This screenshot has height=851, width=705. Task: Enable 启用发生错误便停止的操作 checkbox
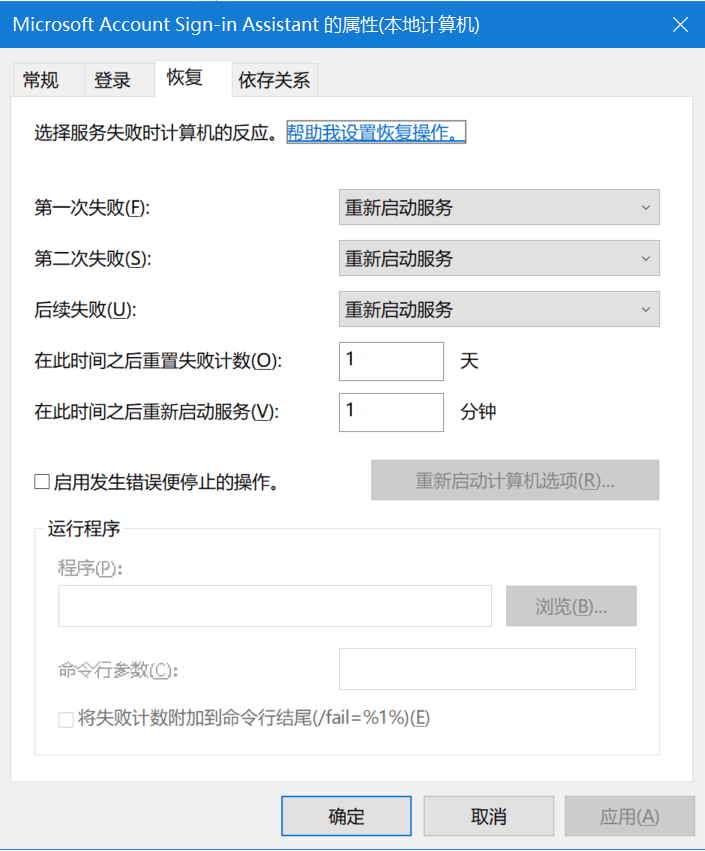[x=42, y=482]
